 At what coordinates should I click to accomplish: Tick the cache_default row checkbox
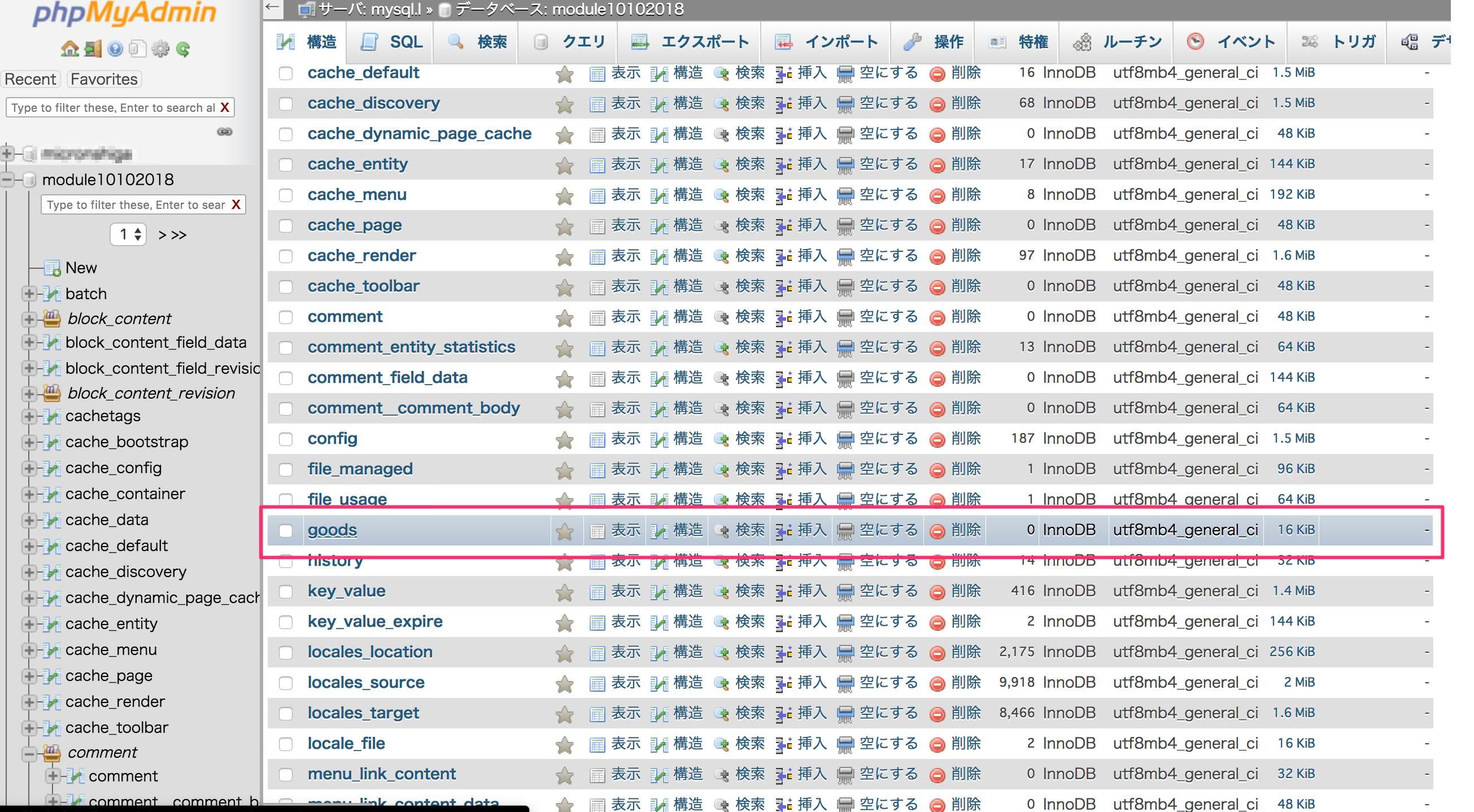coord(286,73)
